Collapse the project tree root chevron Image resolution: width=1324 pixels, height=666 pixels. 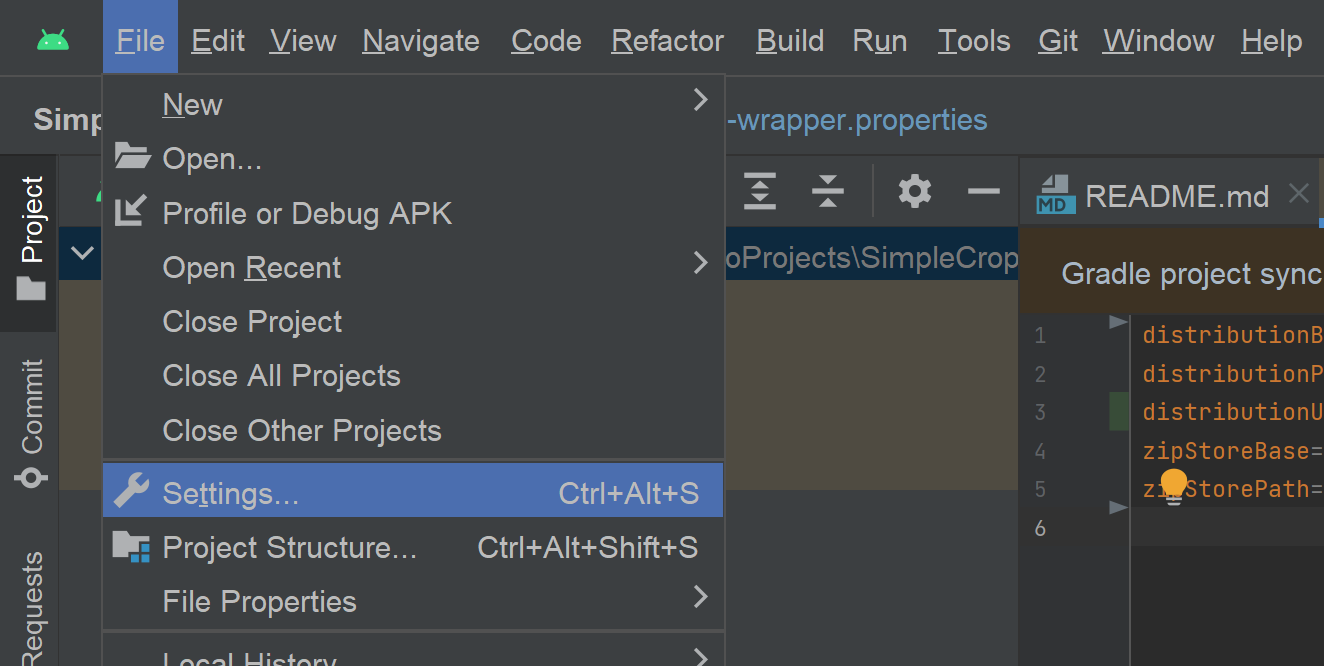83,253
